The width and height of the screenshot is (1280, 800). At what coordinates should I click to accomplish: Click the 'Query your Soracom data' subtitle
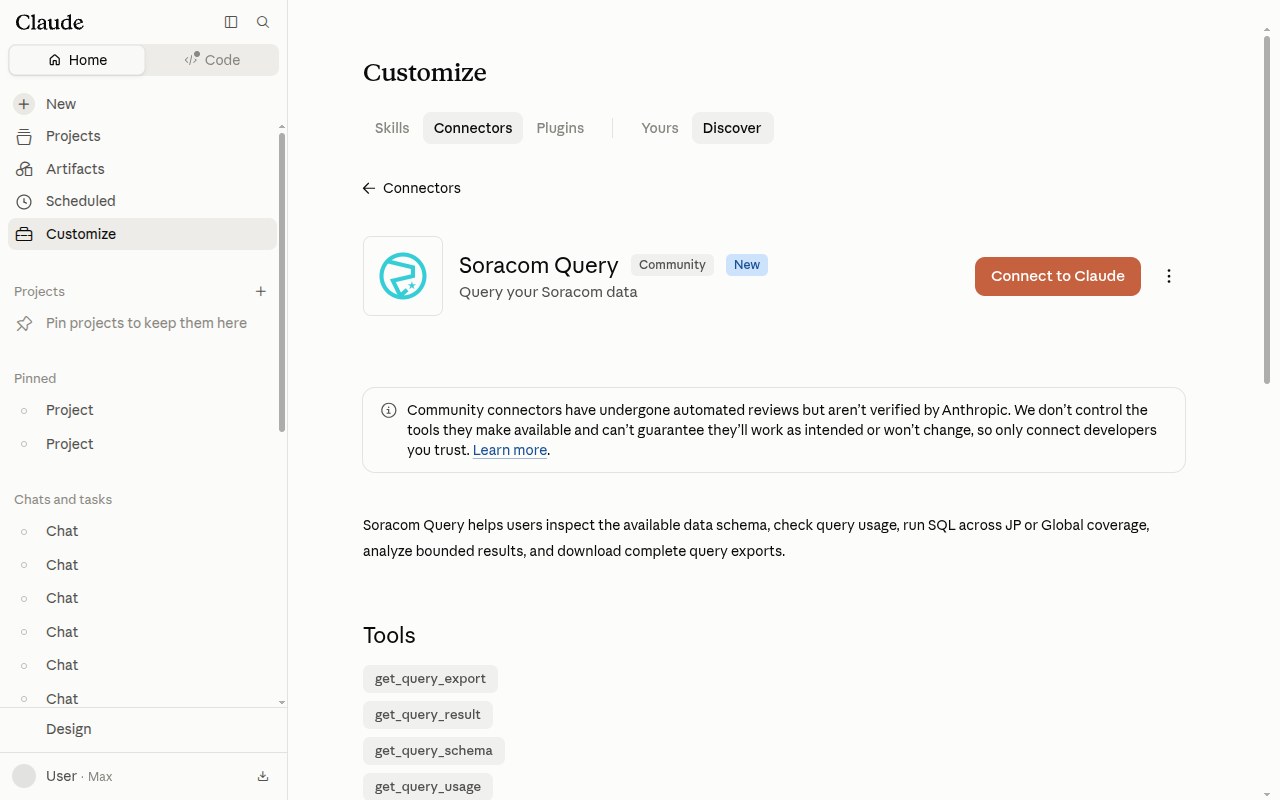(548, 292)
